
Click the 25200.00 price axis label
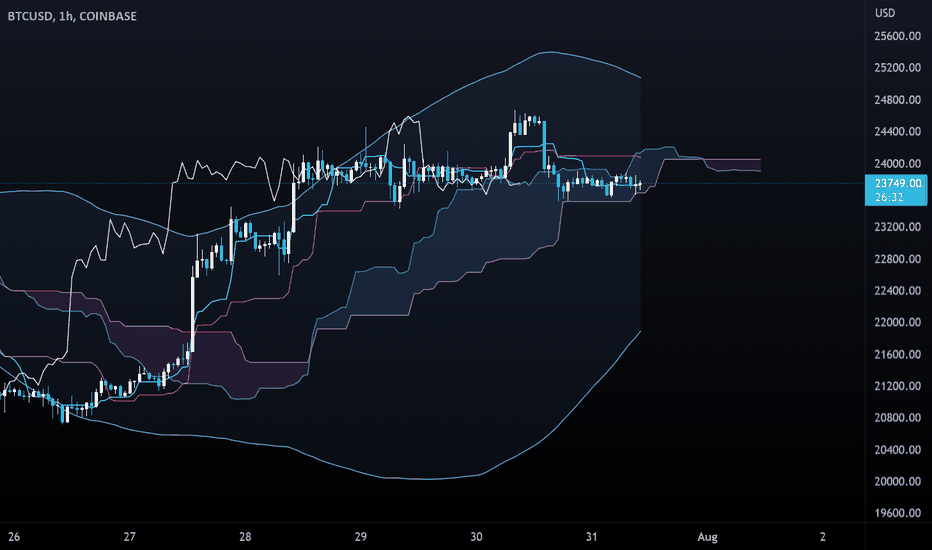(898, 68)
